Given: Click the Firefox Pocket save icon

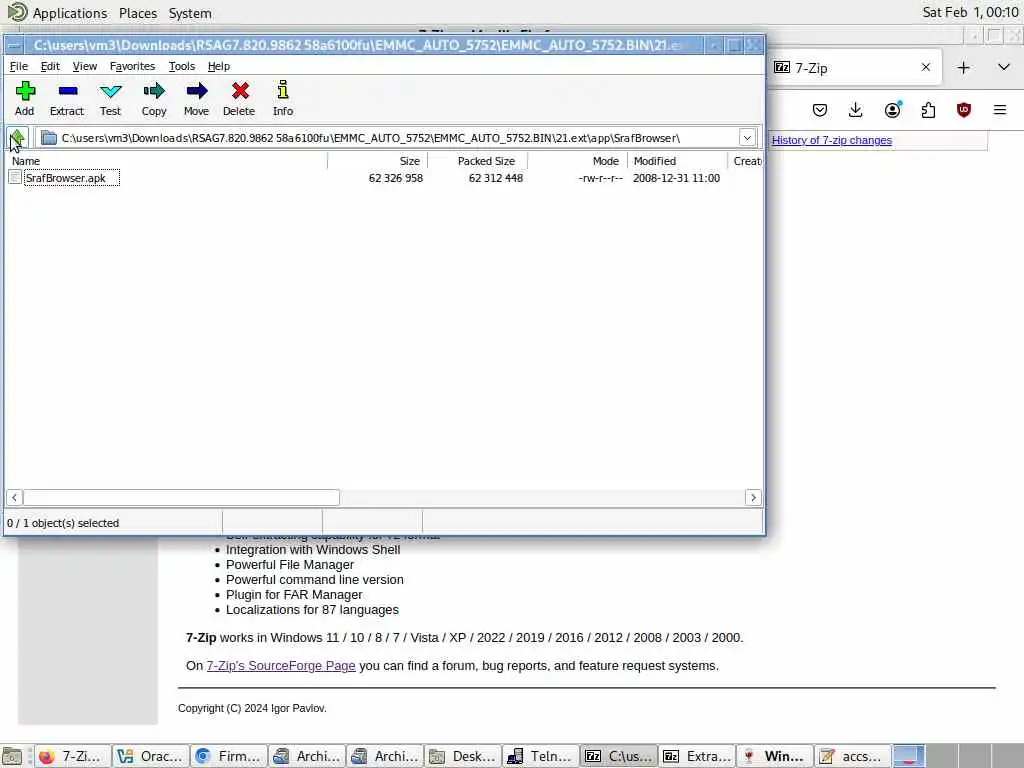Looking at the screenshot, I should [820, 110].
